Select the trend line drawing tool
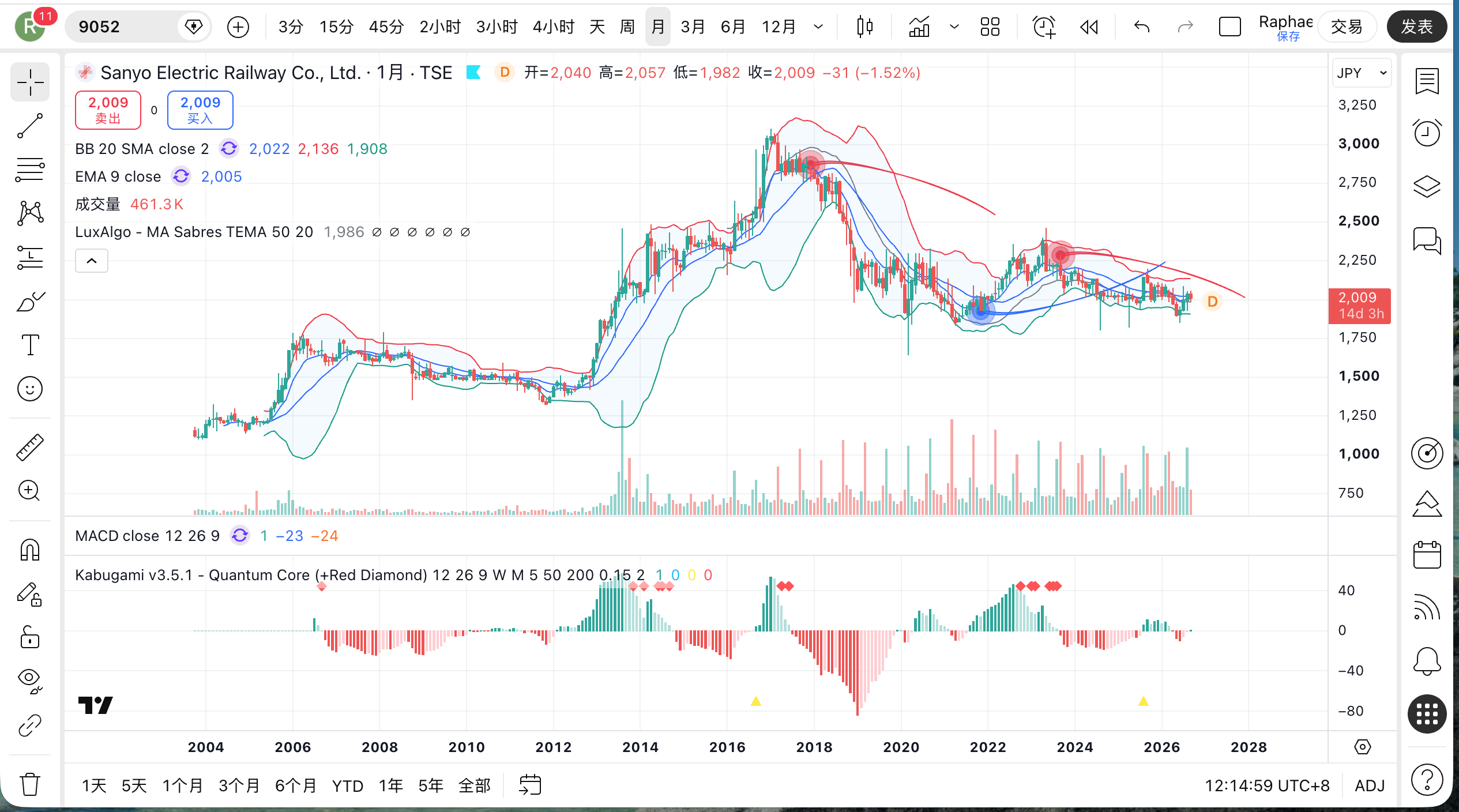1459x812 pixels. (30, 126)
